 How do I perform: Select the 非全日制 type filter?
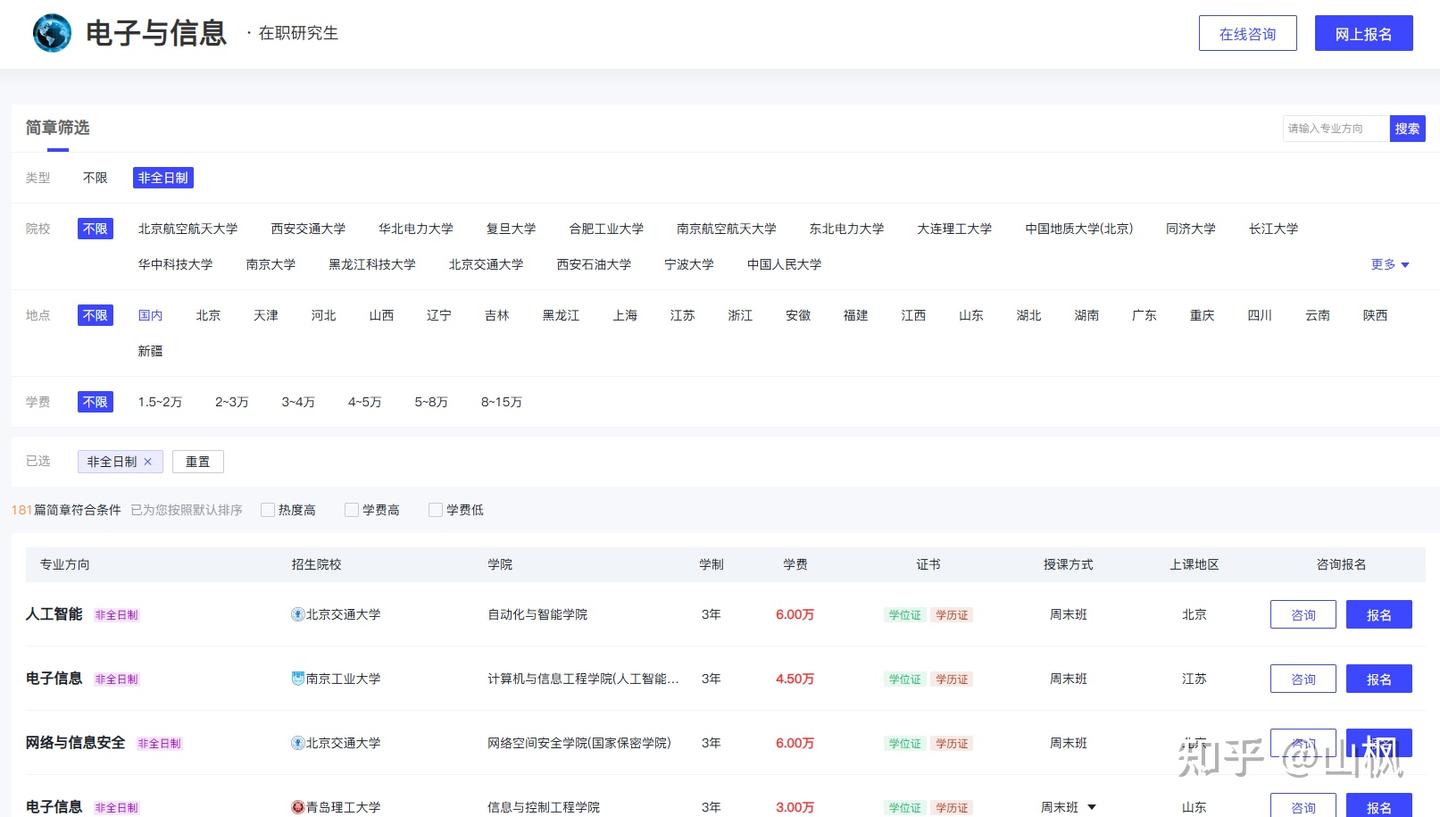point(163,178)
